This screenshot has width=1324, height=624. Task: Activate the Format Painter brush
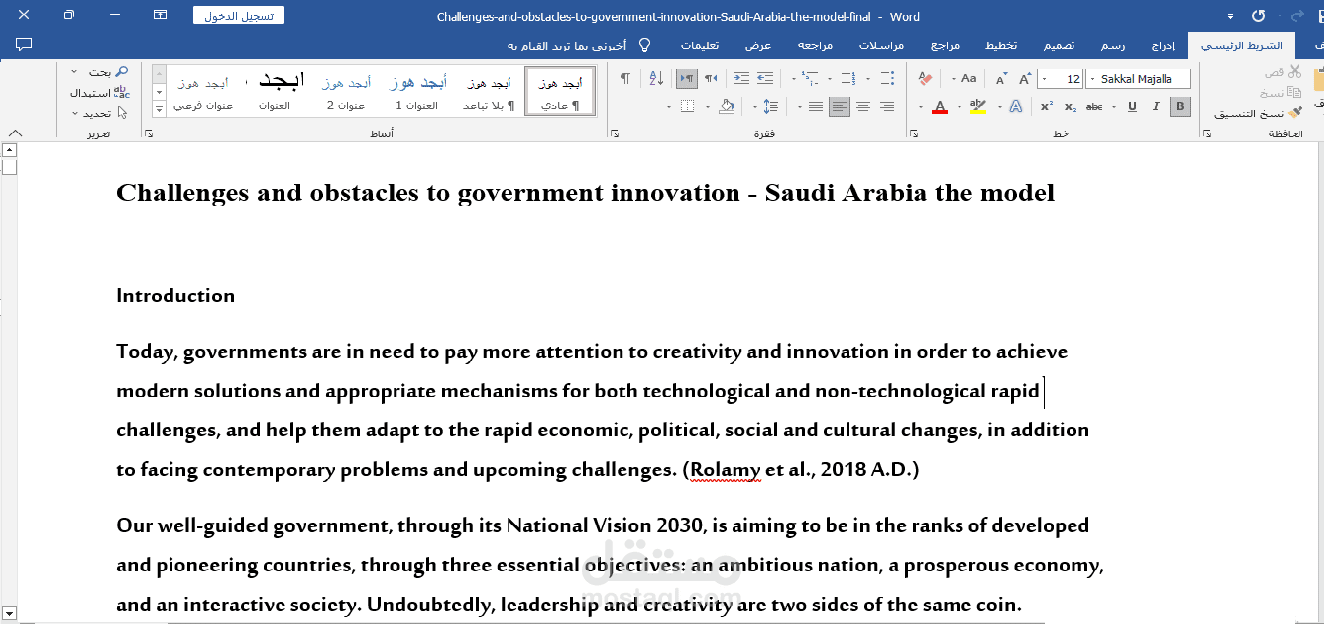(1296, 113)
